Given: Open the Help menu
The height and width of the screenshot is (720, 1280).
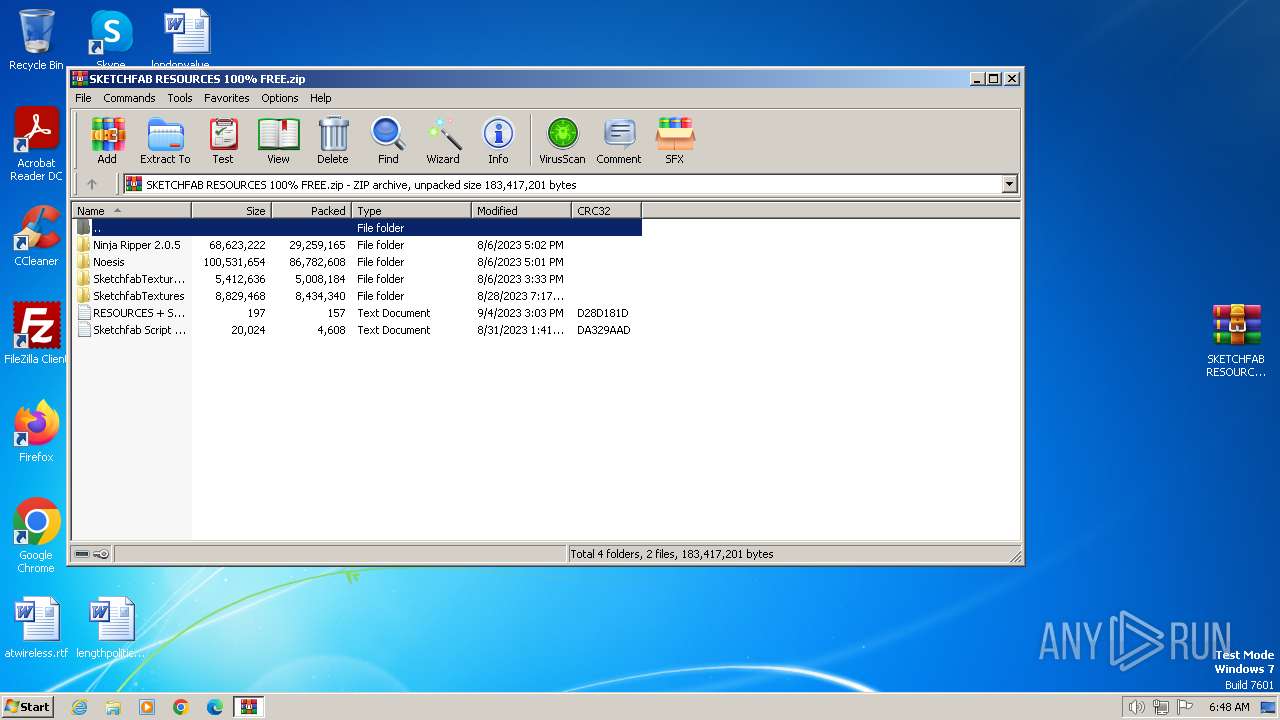Looking at the screenshot, I should 320,98.
